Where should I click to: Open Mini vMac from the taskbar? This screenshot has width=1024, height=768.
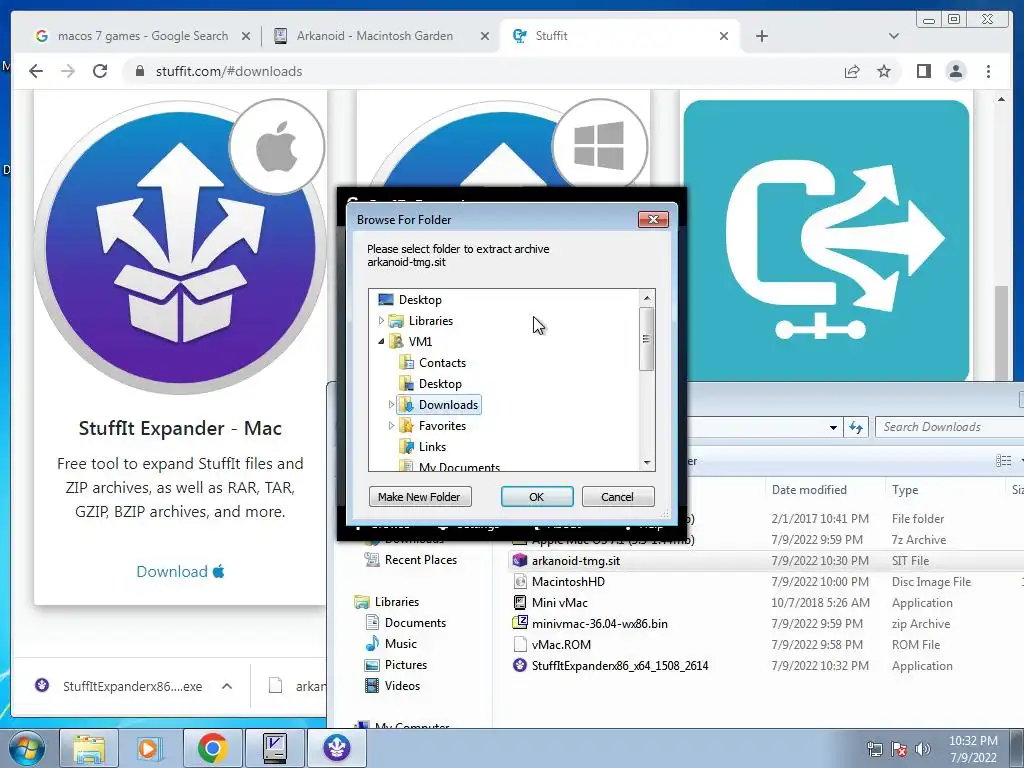pos(275,748)
